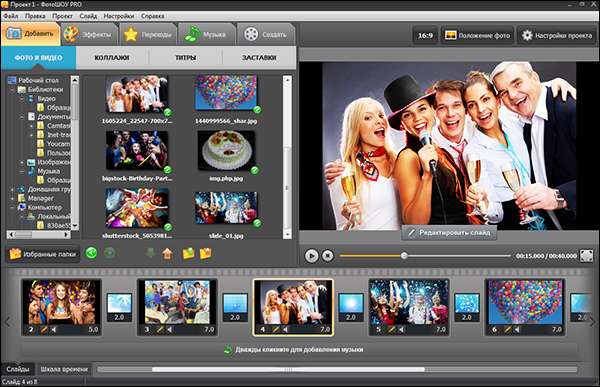This screenshot has width=600, height=387.
Task: Click the preview playback progress slider
Action: point(425,256)
